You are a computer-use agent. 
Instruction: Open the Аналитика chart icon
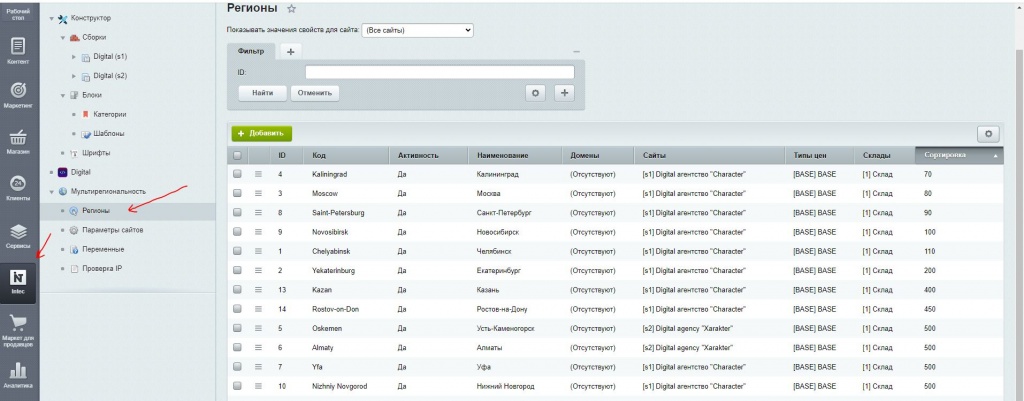point(18,374)
